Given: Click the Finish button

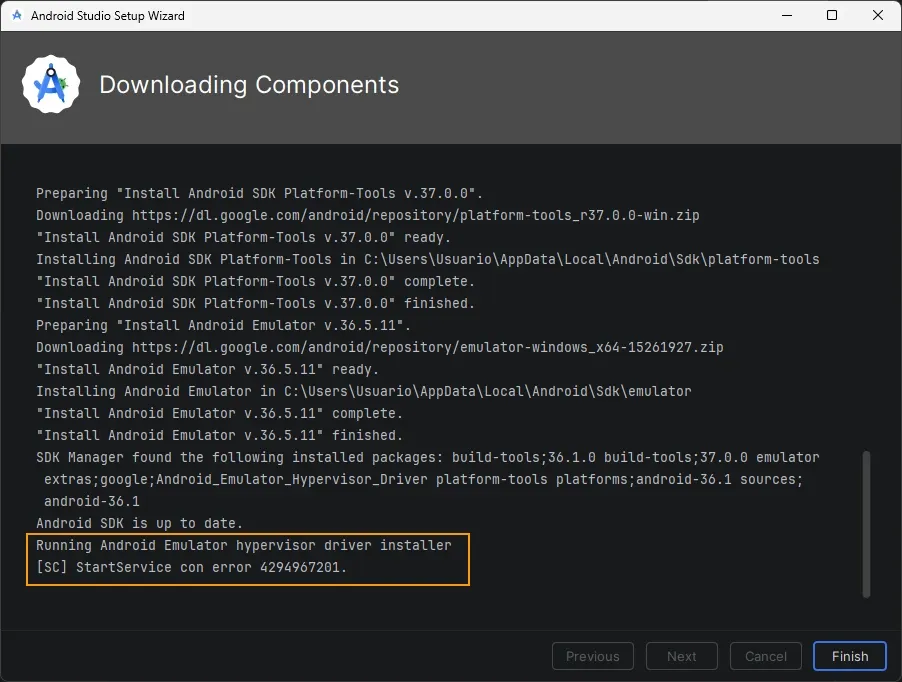Looking at the screenshot, I should tap(850, 656).
